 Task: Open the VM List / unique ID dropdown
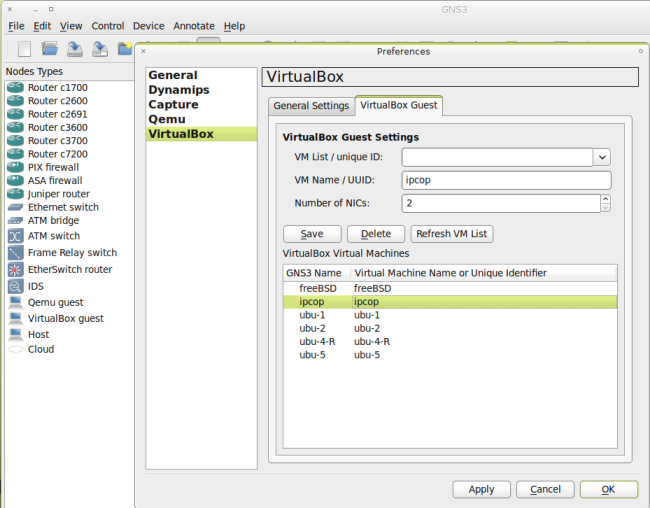(x=602, y=157)
